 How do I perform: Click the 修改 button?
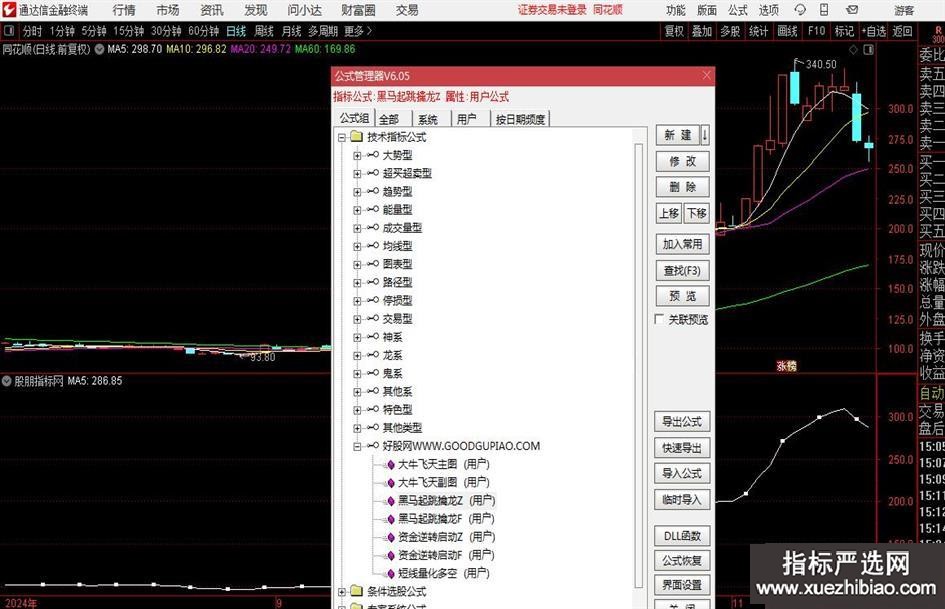coord(682,162)
